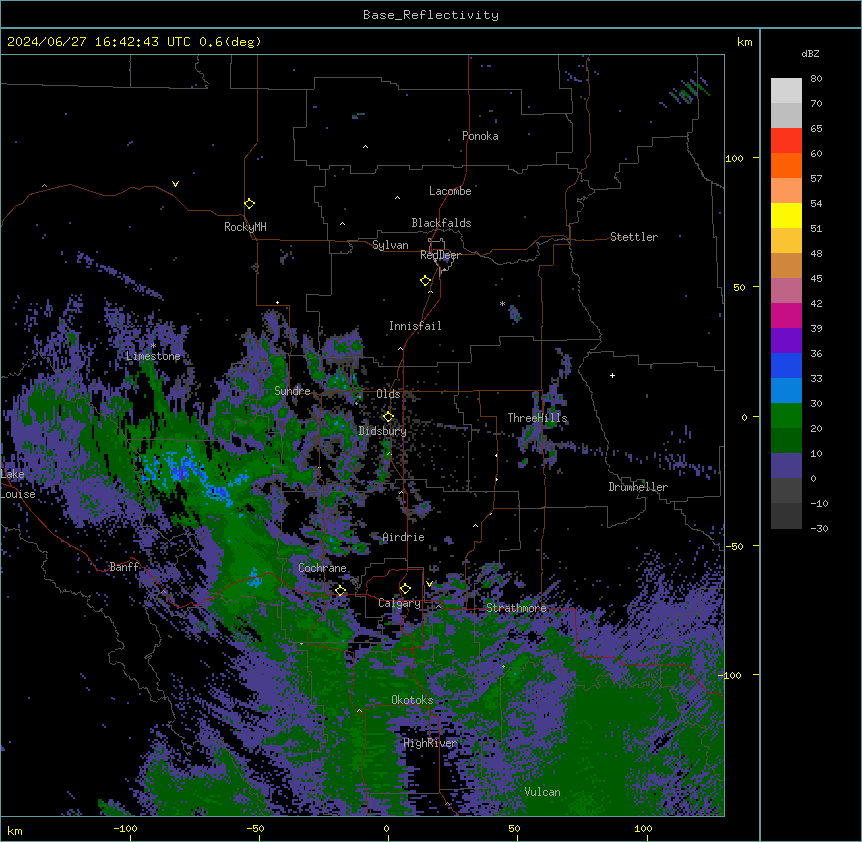Click the white plus marker north of Drumheller
Viewport: 862px width, 842px height.
612,375
